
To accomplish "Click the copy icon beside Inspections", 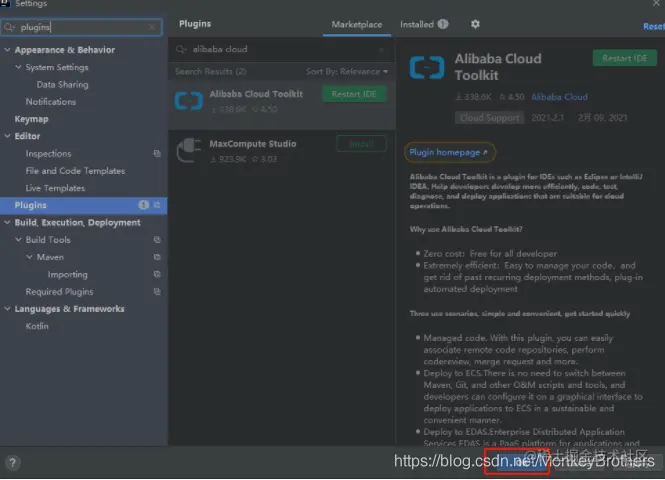I will (x=157, y=153).
